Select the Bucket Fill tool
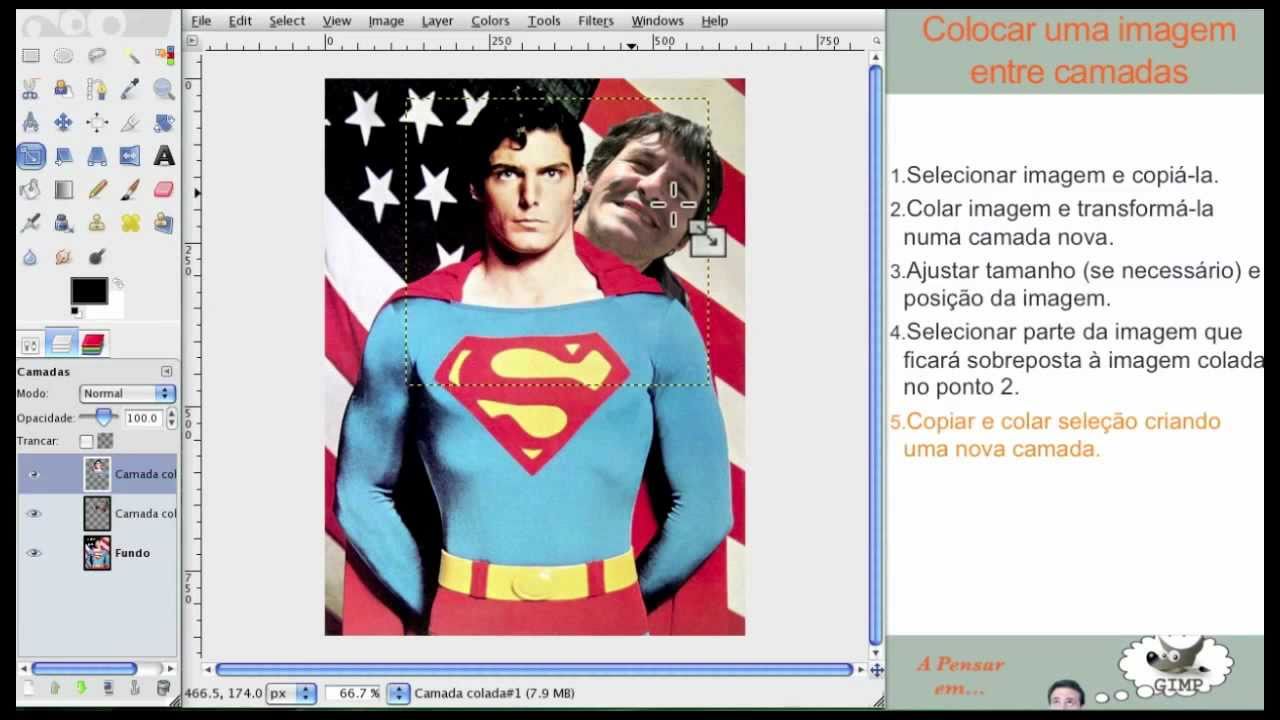This screenshot has width=1280, height=720. [x=30, y=188]
